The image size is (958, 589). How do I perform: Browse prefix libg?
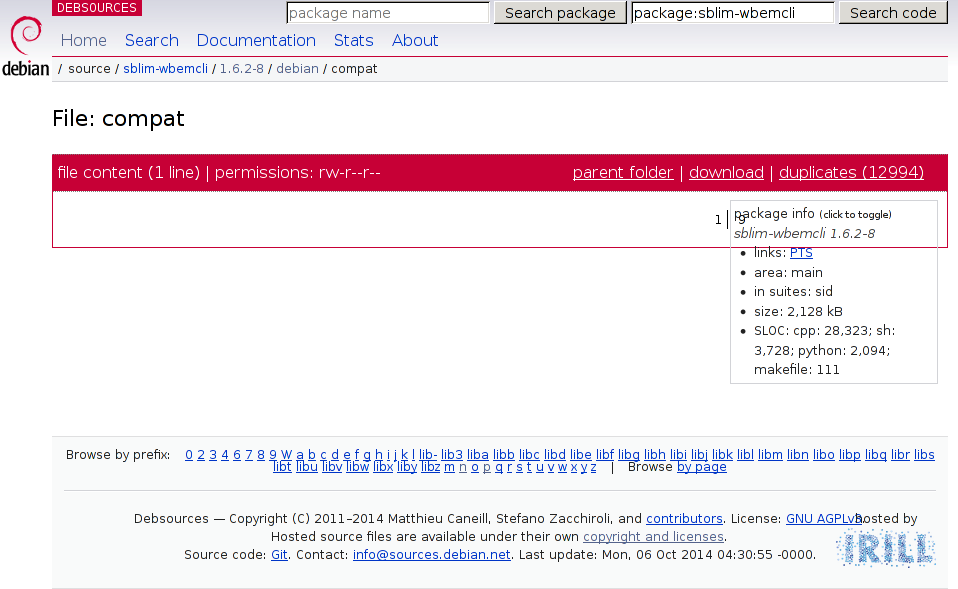[629, 455]
